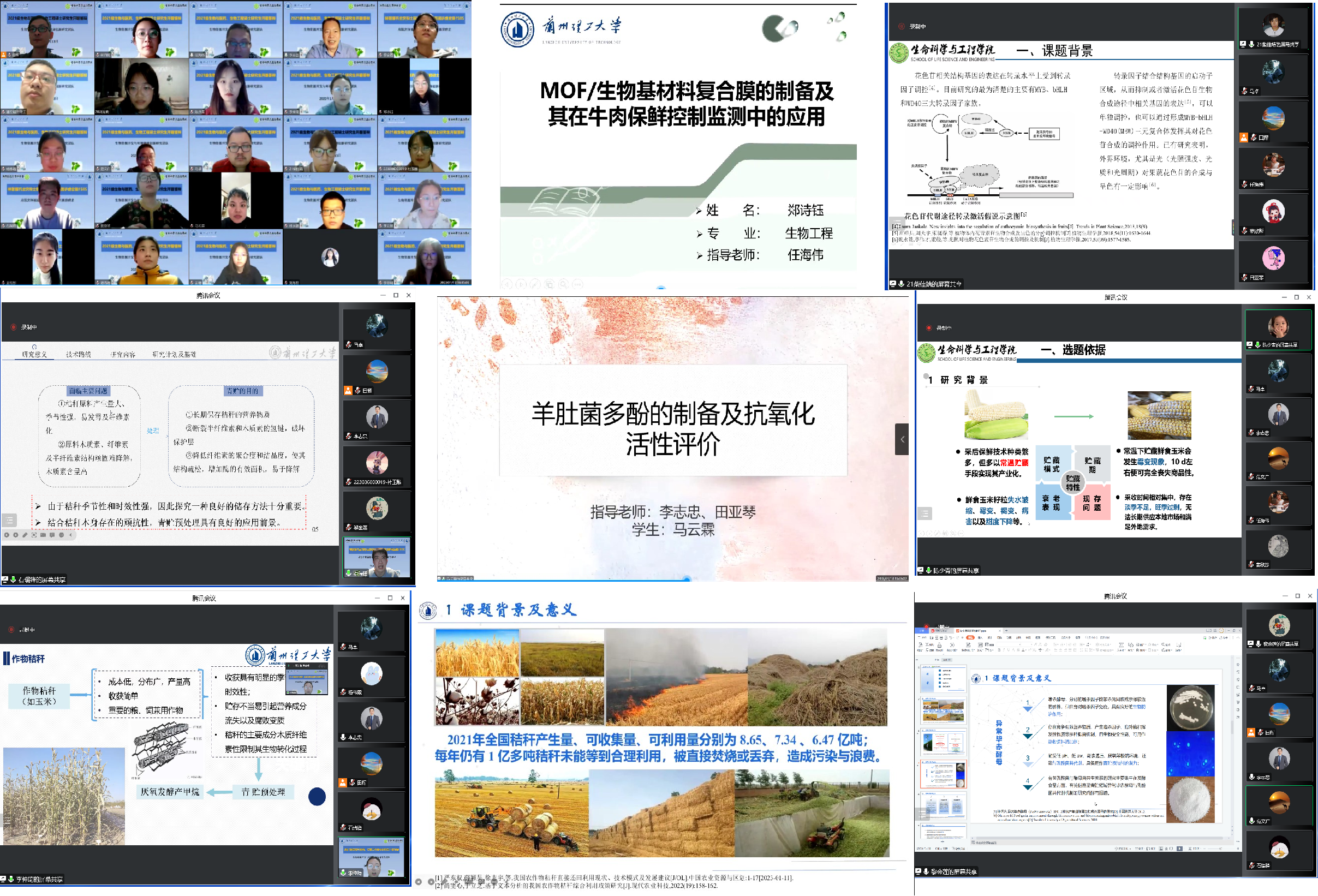1318x896 pixels.
Task: Close the open WPS presentation document tab
Action: (x=1000, y=631)
